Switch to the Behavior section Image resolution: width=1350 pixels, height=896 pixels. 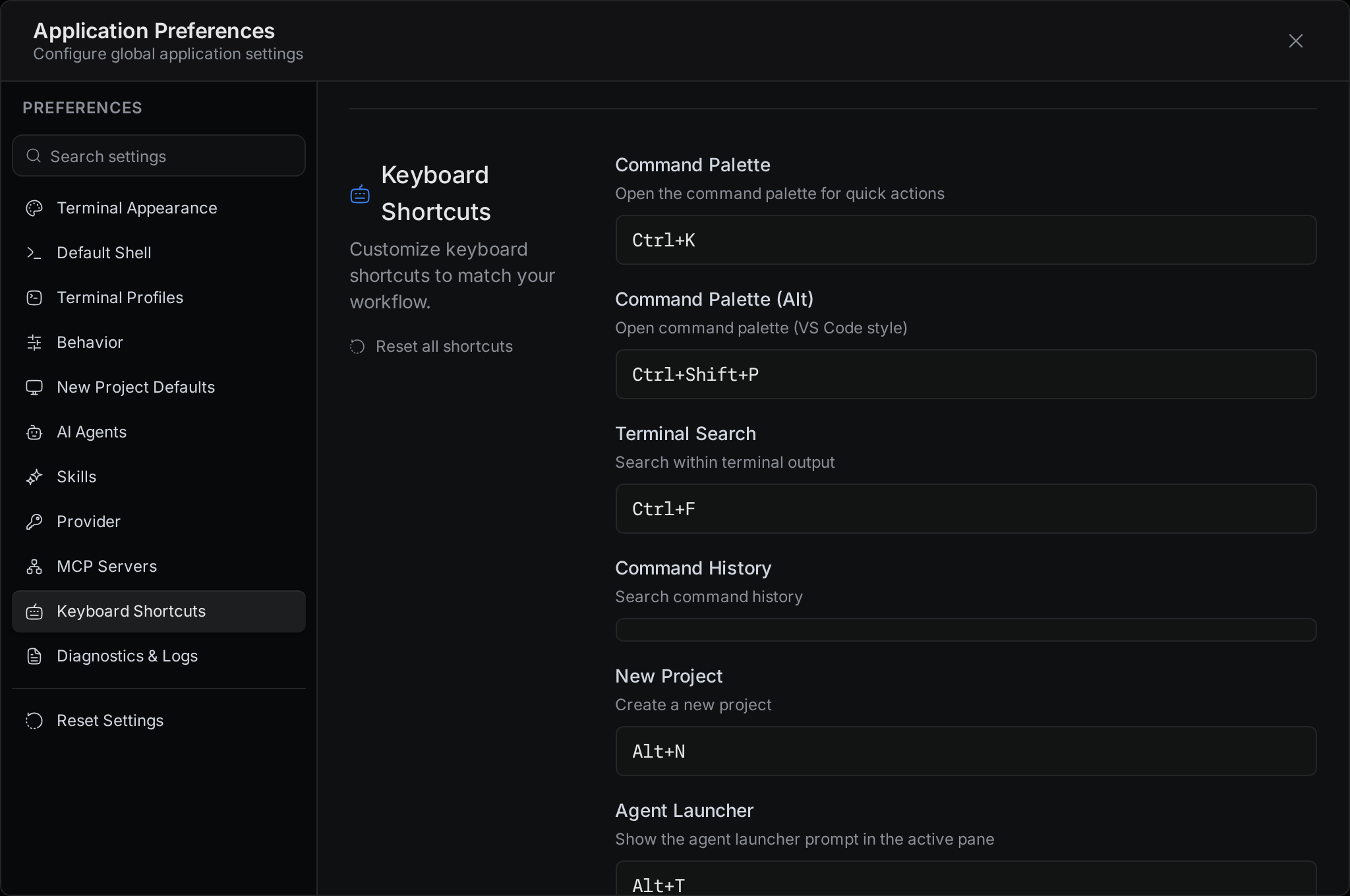(159, 343)
